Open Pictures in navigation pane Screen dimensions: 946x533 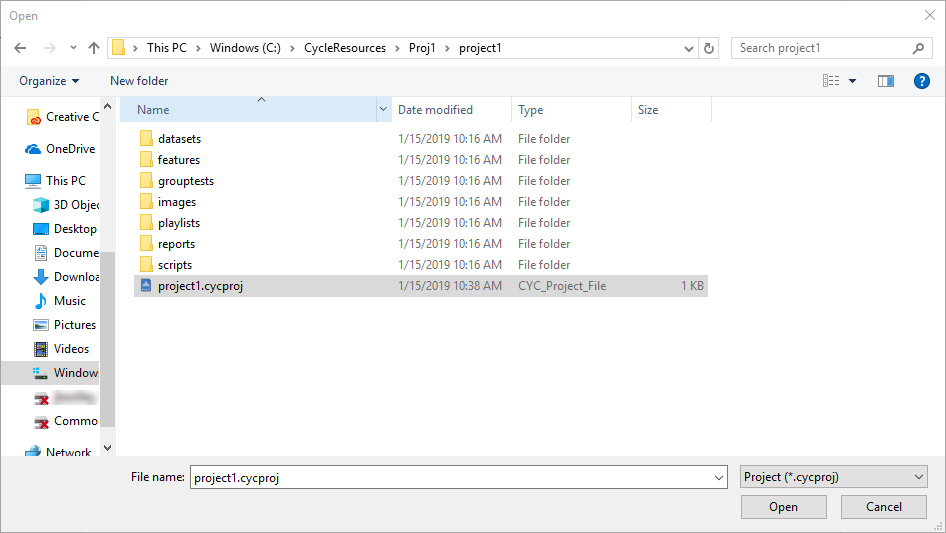coord(65,325)
